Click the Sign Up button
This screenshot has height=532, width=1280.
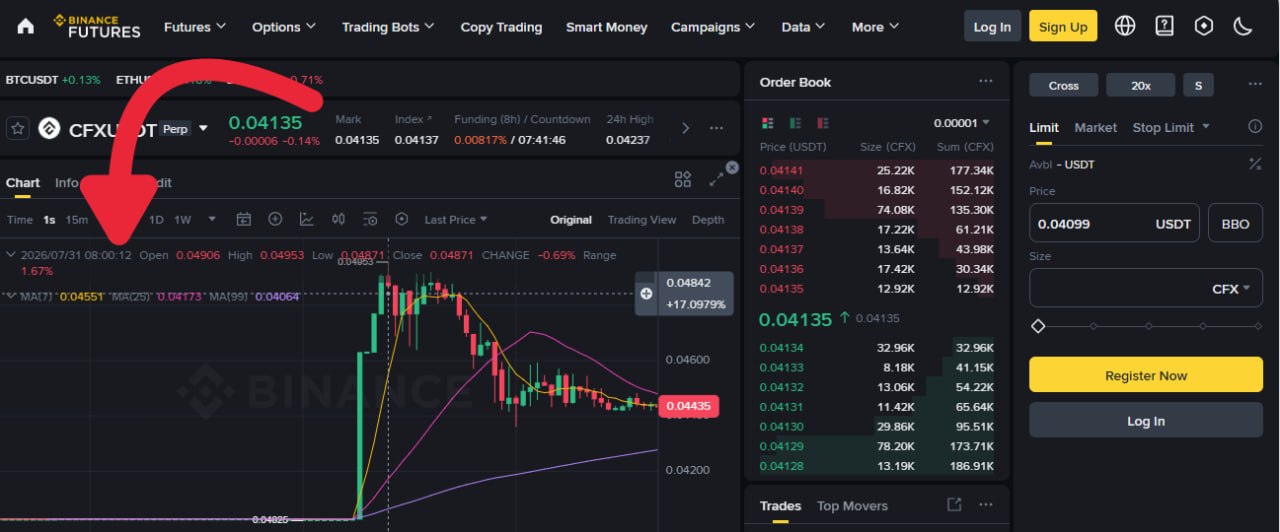click(x=1063, y=26)
